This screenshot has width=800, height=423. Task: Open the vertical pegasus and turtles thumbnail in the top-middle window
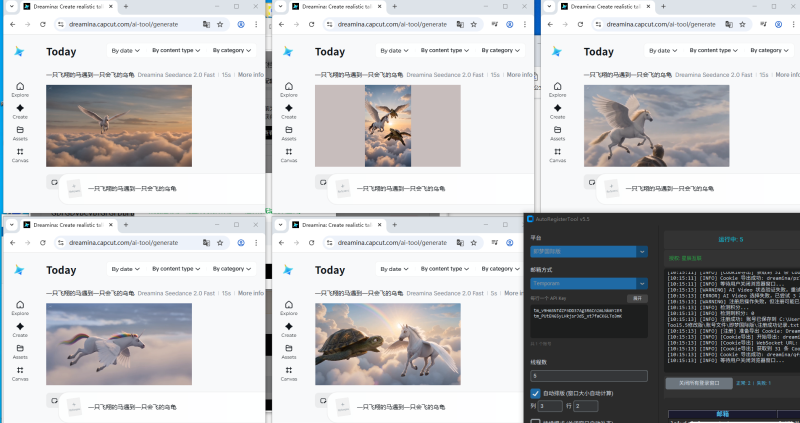pyautogui.click(x=388, y=126)
